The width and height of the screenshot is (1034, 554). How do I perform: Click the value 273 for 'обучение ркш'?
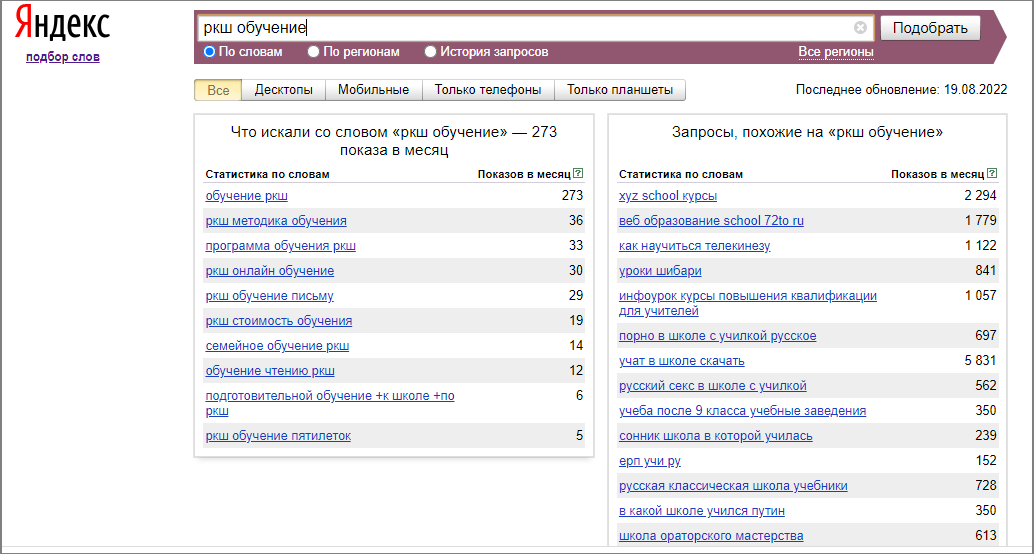[573, 196]
